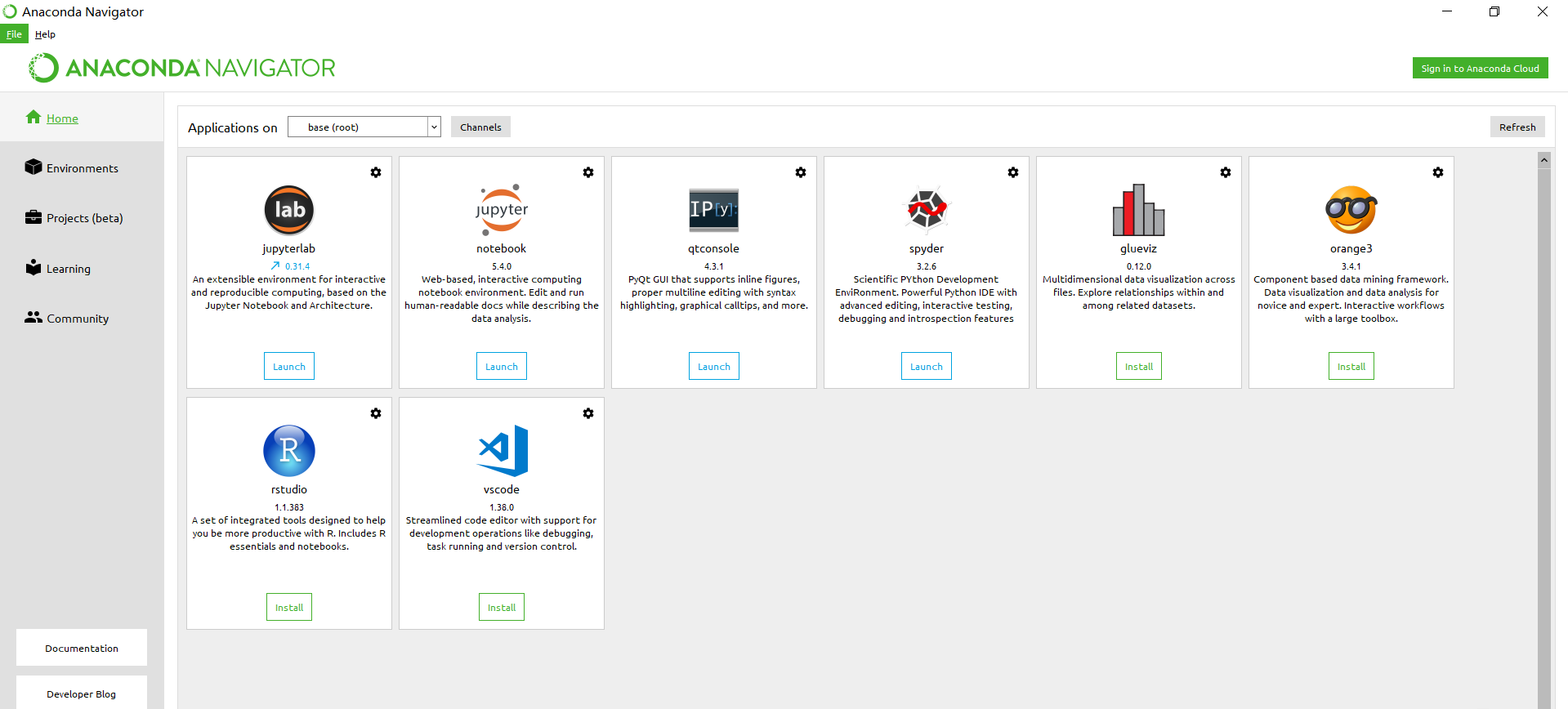
Task: Open the Developer Blog button
Action: [x=82, y=693]
